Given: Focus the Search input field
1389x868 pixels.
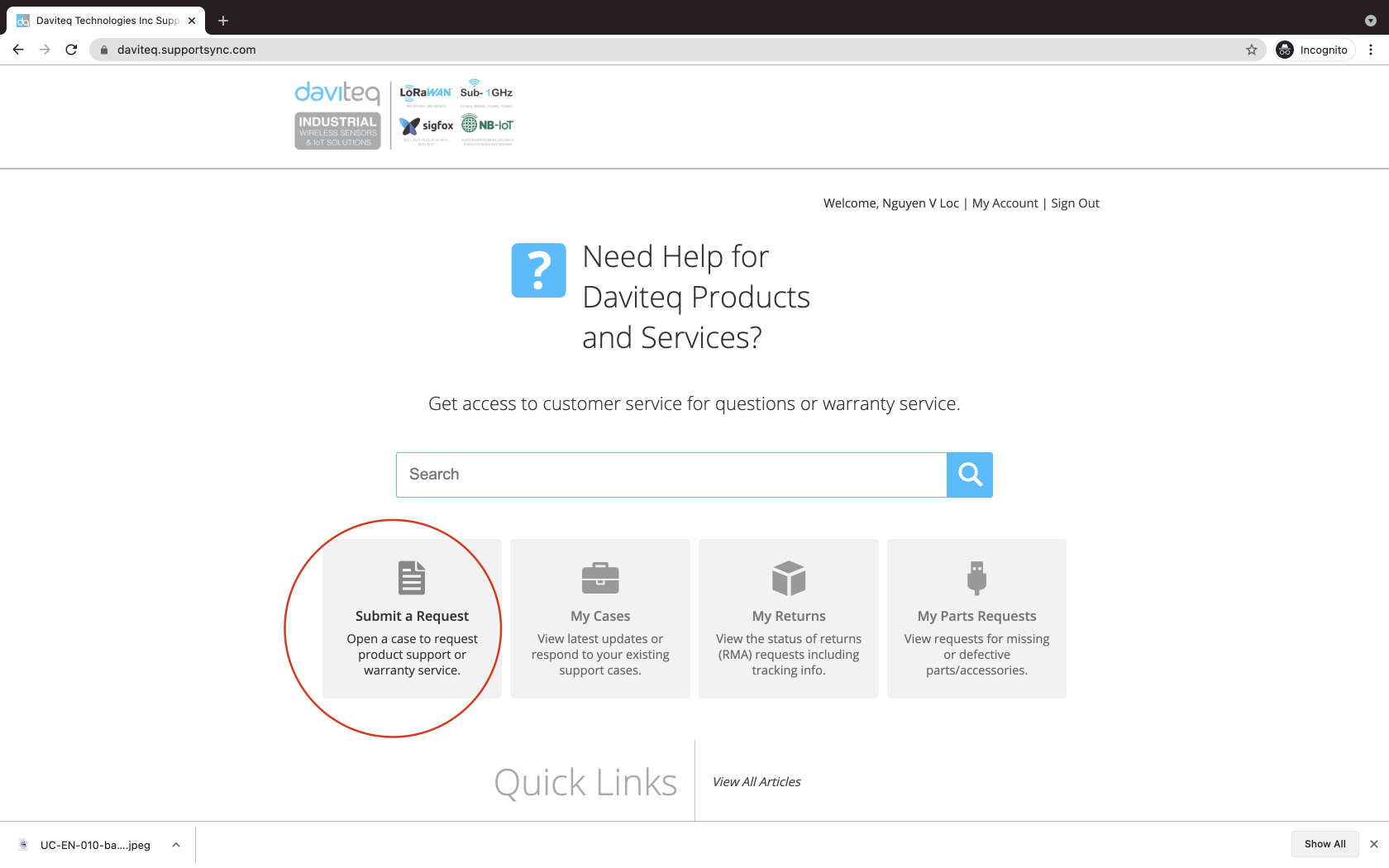Looking at the screenshot, I should coord(671,475).
